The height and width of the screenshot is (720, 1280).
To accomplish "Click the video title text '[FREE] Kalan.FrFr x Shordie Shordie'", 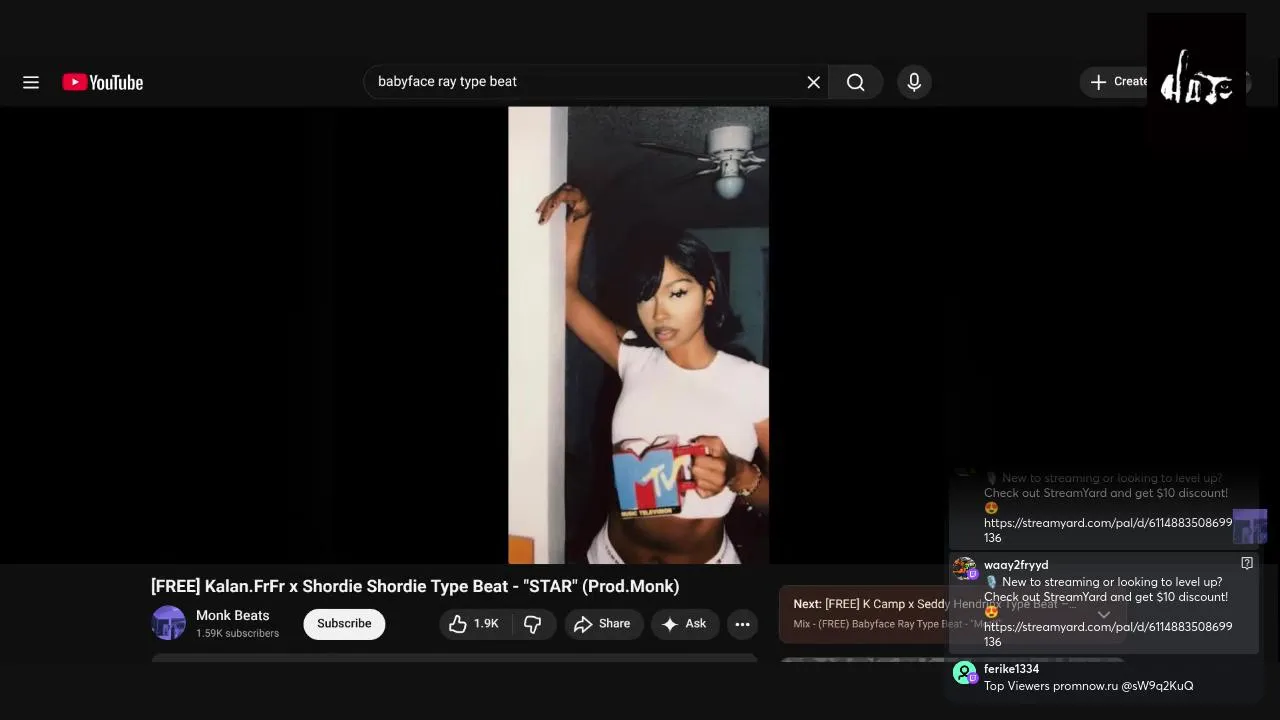I will coord(328,586).
